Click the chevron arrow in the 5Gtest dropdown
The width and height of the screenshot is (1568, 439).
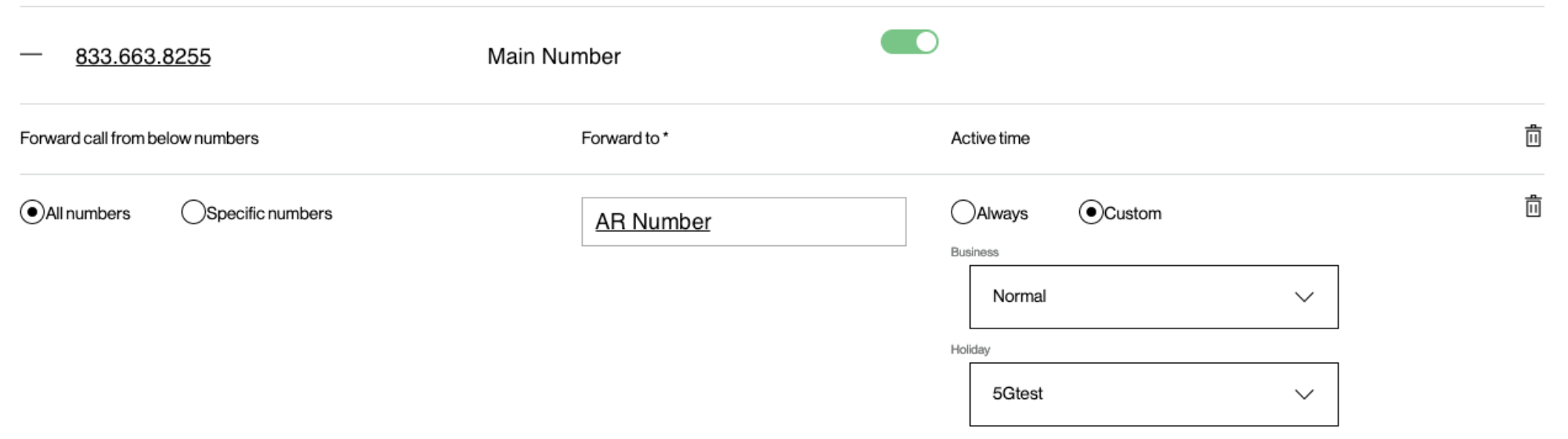1303,394
